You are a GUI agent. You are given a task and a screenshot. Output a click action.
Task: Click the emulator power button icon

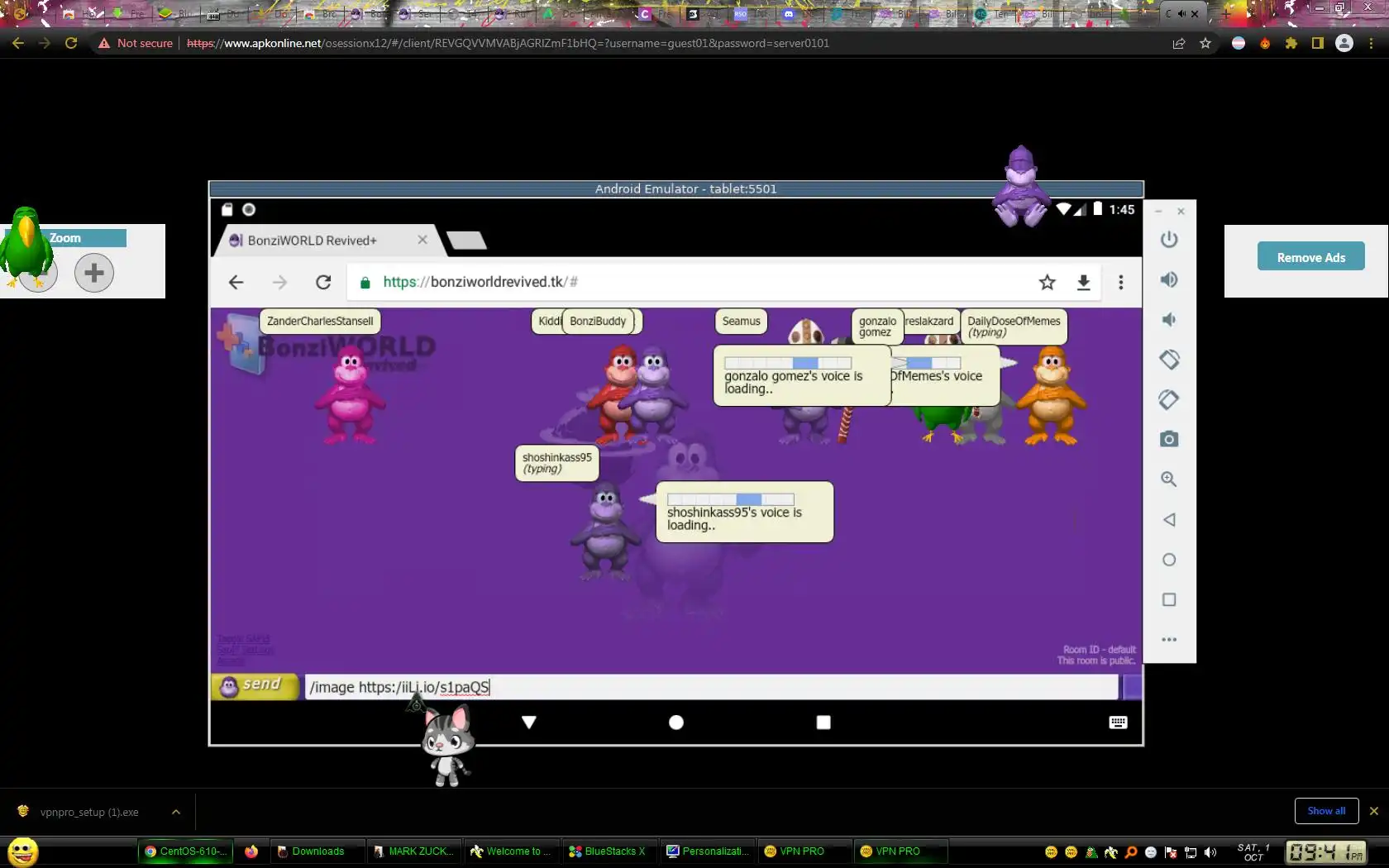[1168, 240]
